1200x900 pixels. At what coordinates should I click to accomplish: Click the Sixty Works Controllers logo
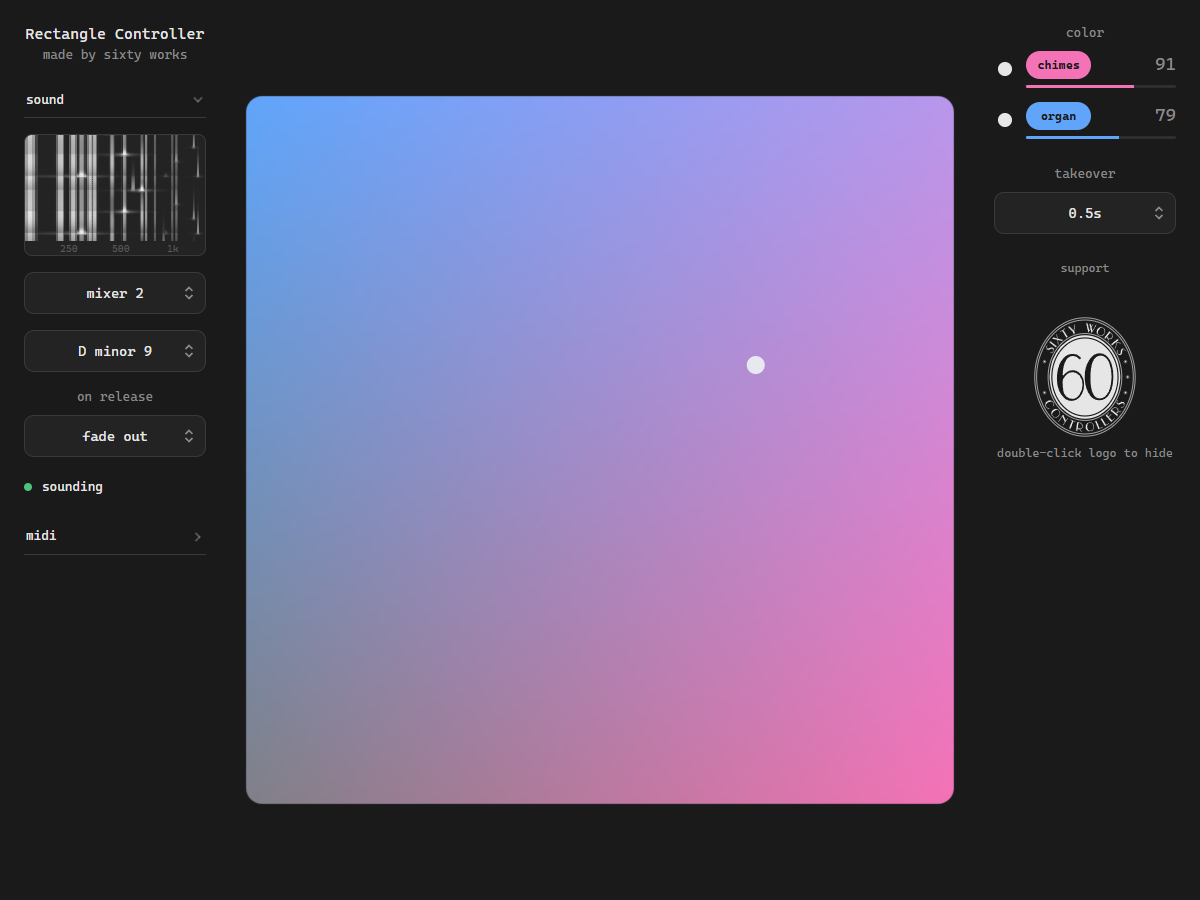click(1085, 377)
